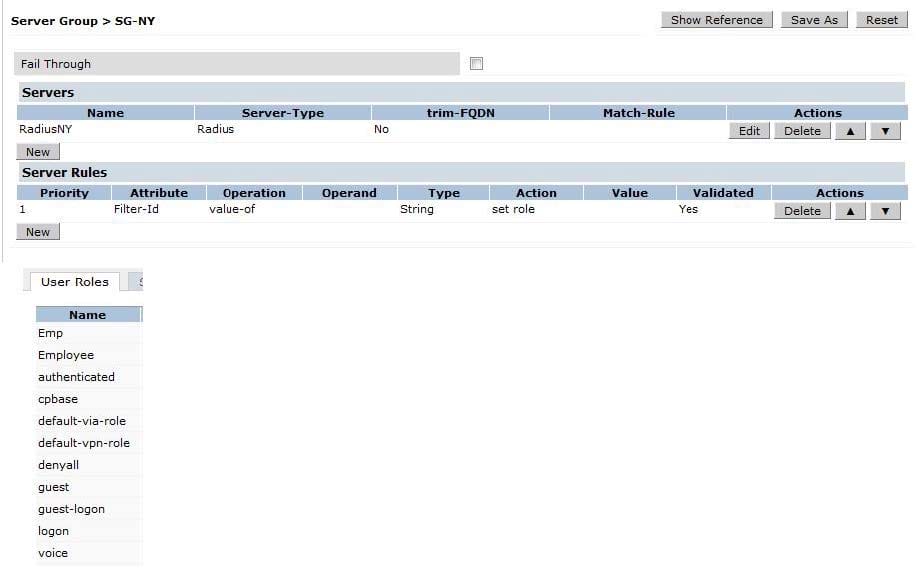This screenshot has height=571, width=919.
Task: Click the Priority column header
Action: click(64, 193)
